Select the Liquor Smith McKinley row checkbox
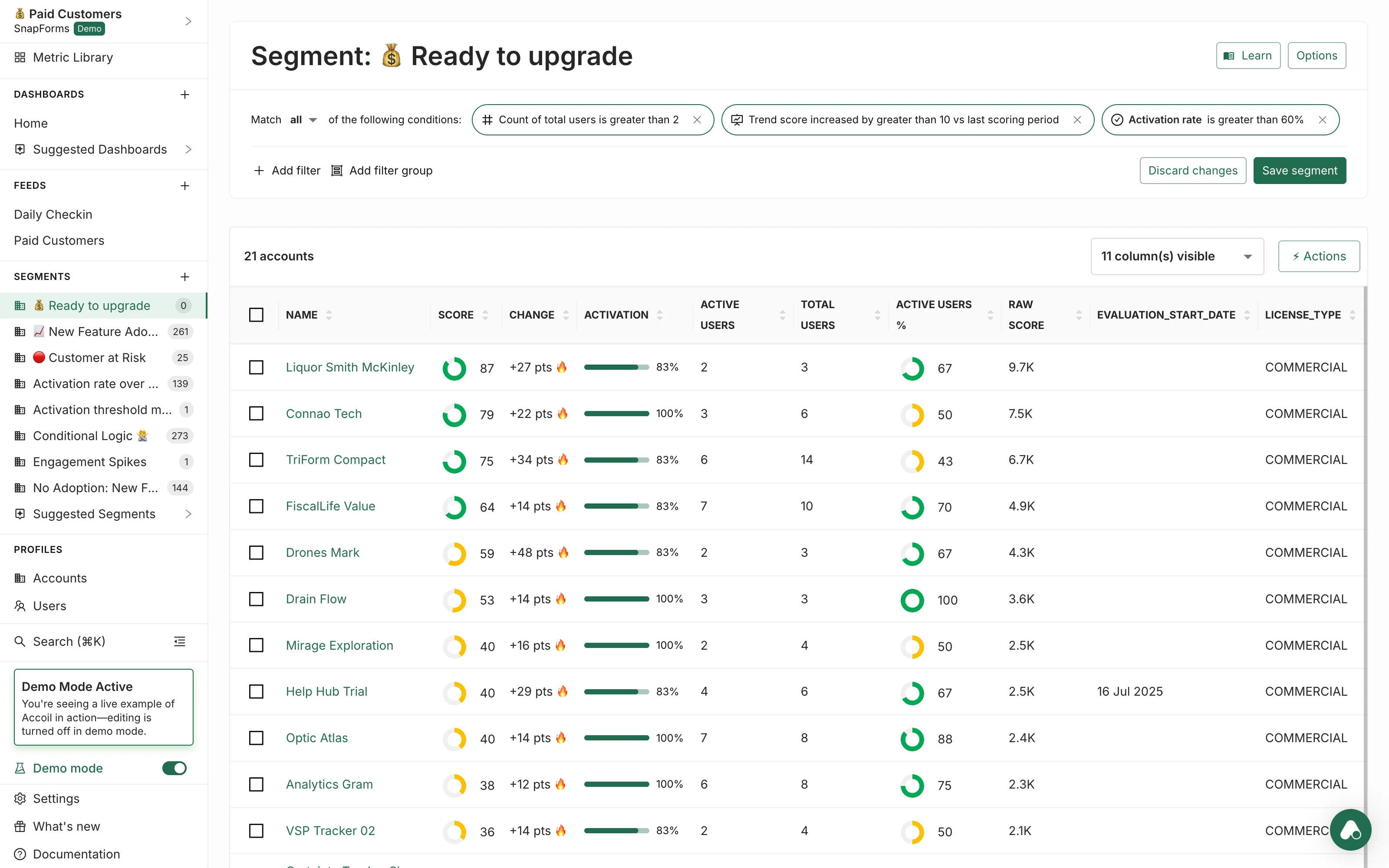Image resolution: width=1389 pixels, height=868 pixels. point(256,367)
